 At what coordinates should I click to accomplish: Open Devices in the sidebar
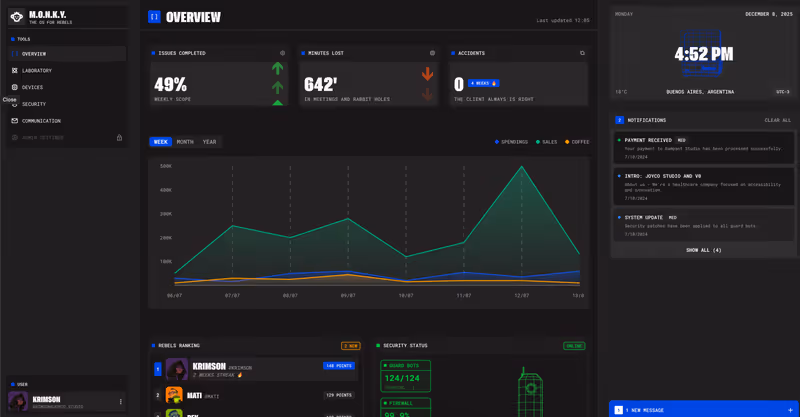click(x=67, y=87)
